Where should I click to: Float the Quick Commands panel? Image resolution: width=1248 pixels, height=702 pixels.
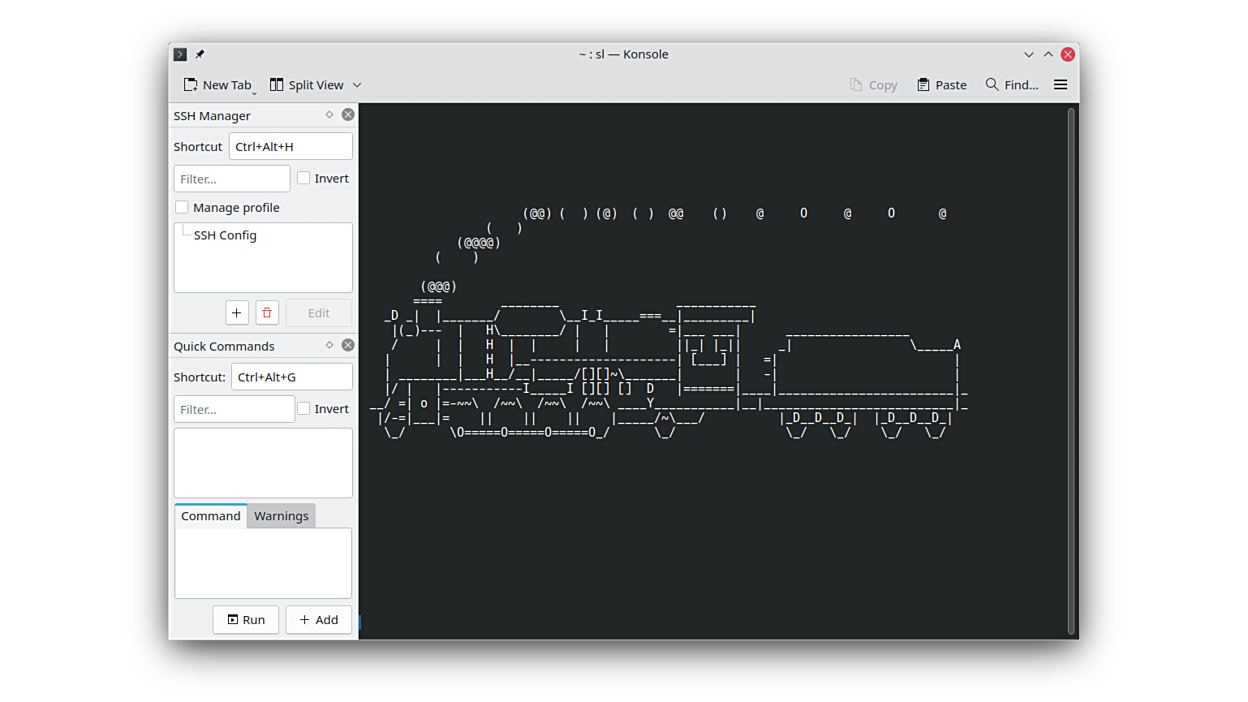329,345
